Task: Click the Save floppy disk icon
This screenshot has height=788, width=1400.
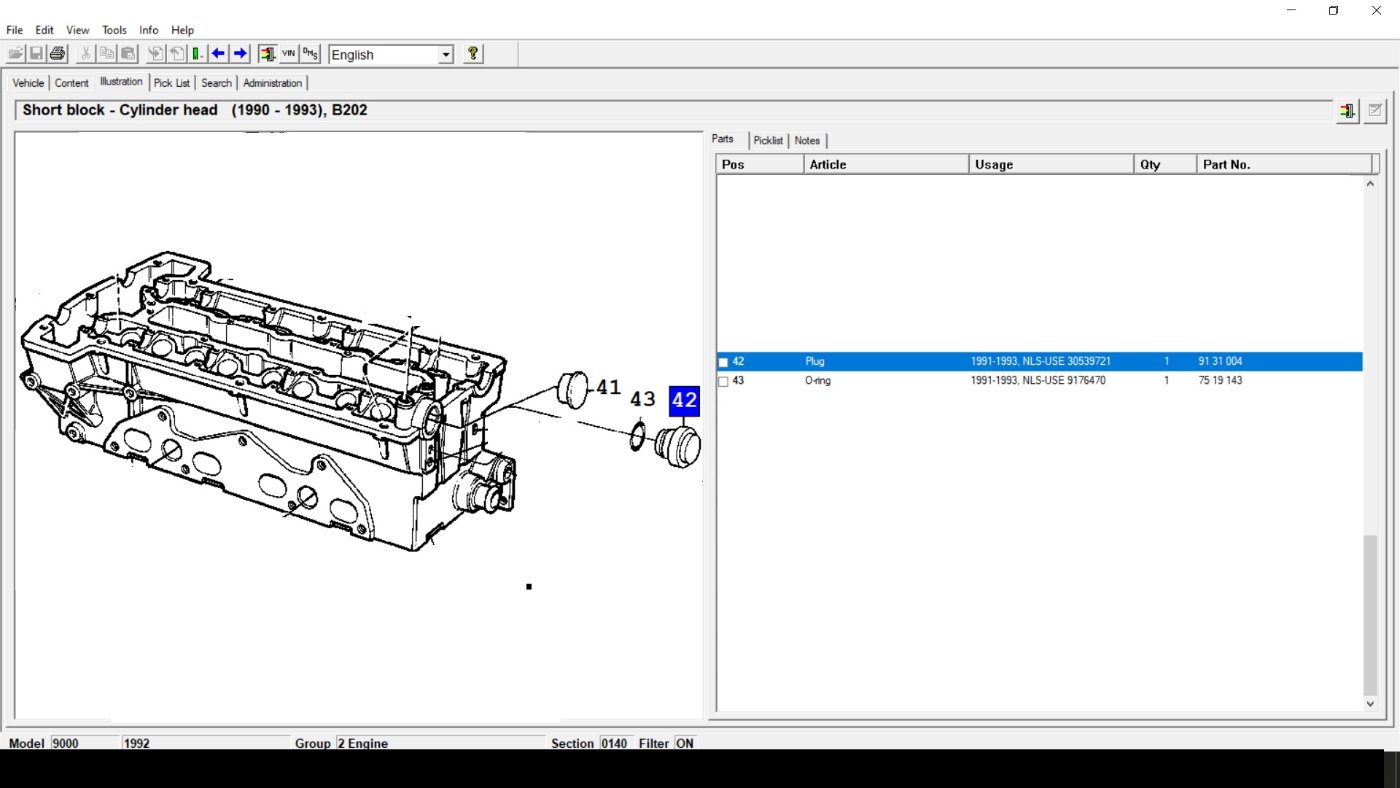Action: point(36,54)
